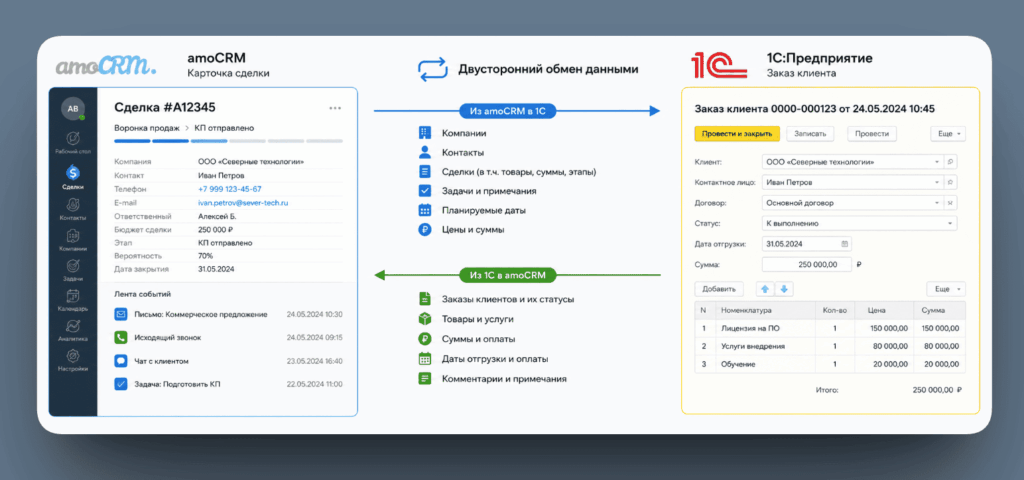
Task: Click Воронка продаж breadcrumb
Action: (147, 127)
